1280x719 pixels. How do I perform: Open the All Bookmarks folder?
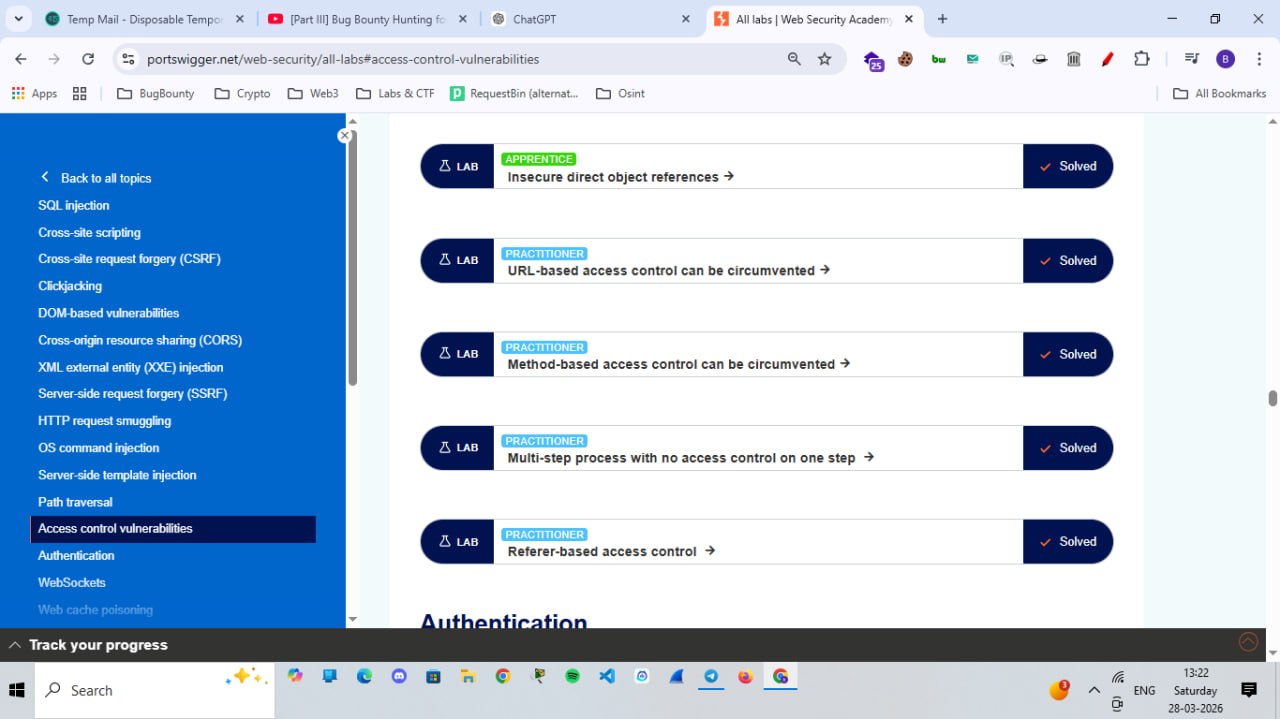(1219, 93)
